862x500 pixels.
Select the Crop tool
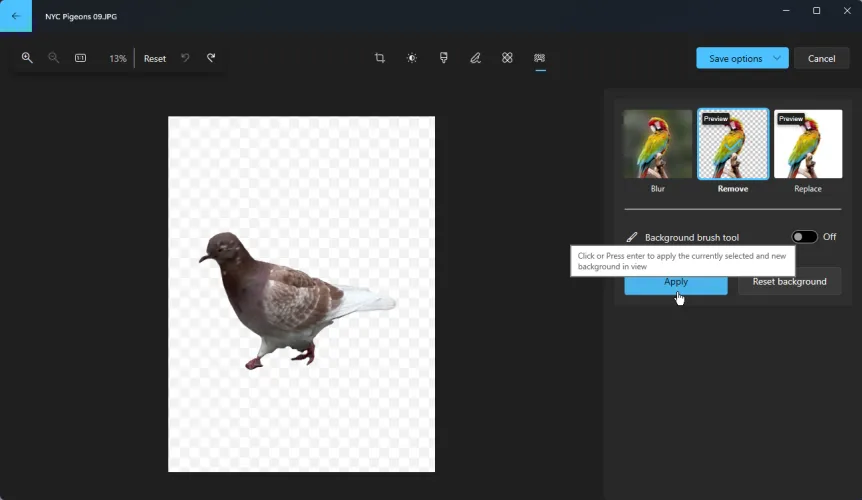(380, 58)
